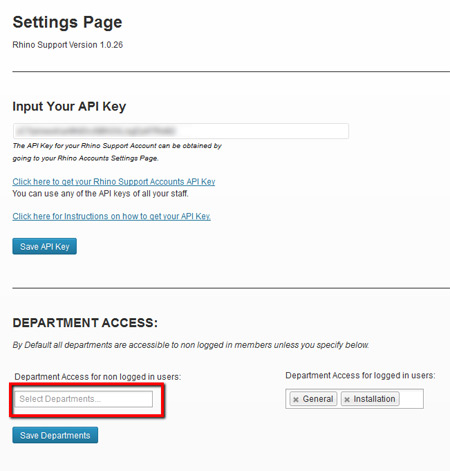Screen dimensions: 450x471
Task: Click the Rhino Support Version 1.0.26 text
Action: pos(68,45)
